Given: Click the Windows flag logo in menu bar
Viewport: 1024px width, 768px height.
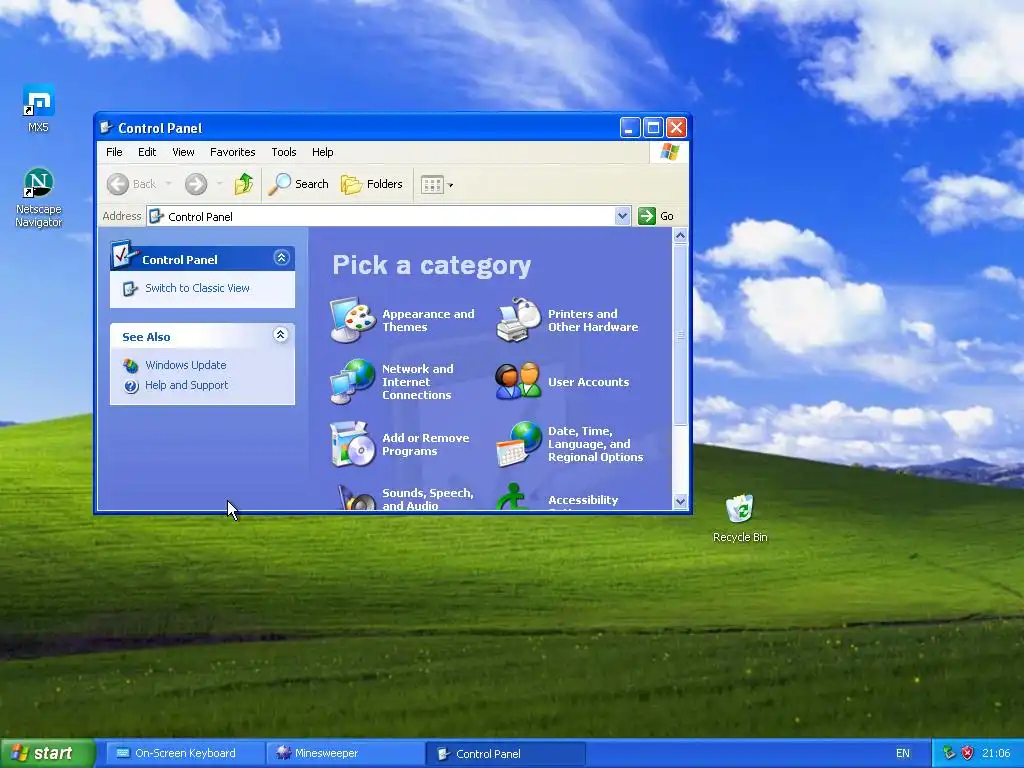Looking at the screenshot, I should coord(669,152).
